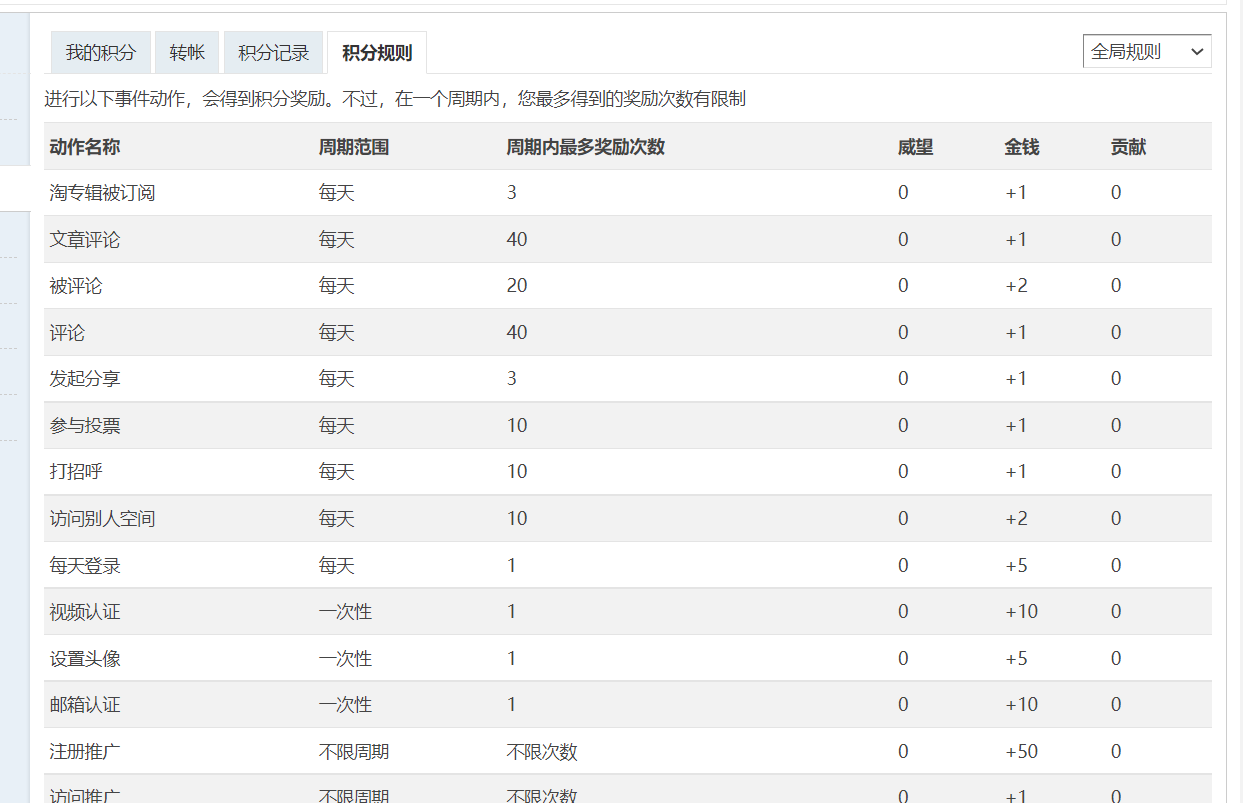Open the 我的积分 tab
Image resolution: width=1243 pixels, height=803 pixels.
coord(101,53)
